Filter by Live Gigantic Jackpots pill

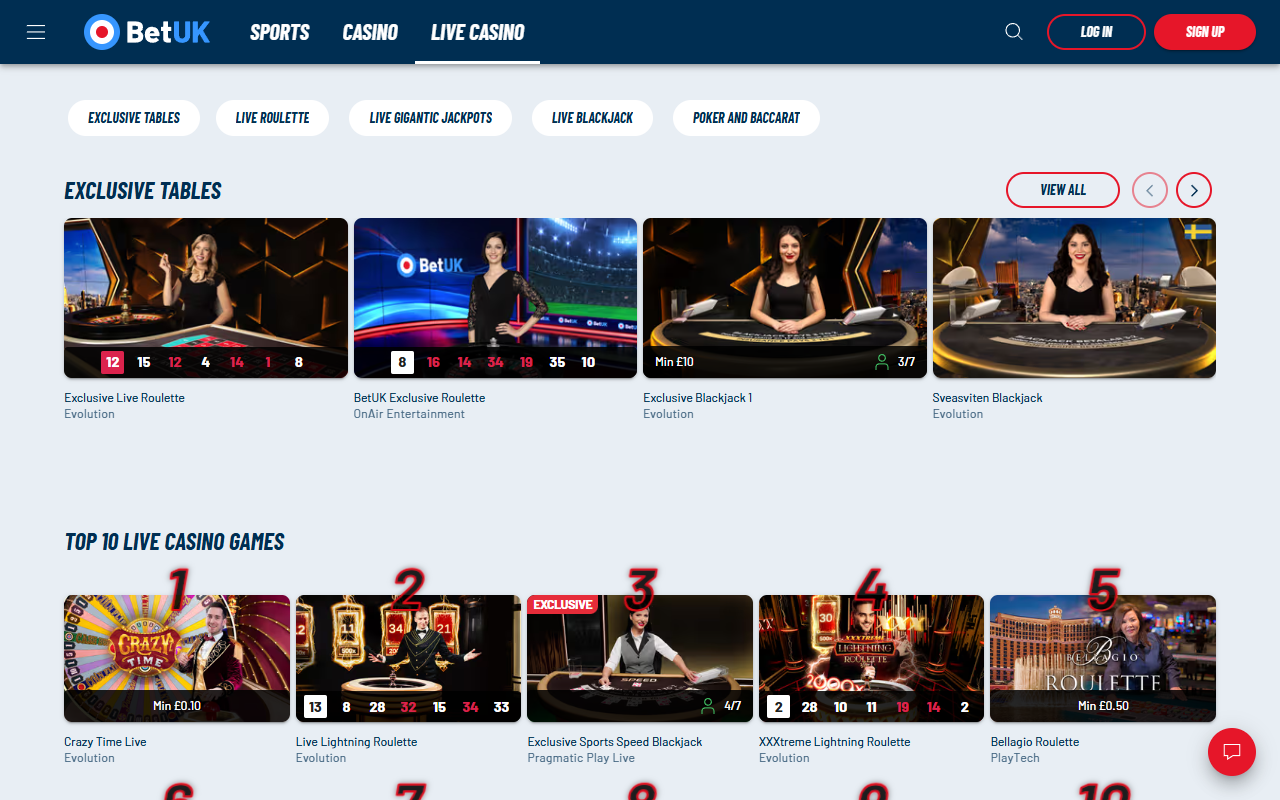(x=431, y=118)
